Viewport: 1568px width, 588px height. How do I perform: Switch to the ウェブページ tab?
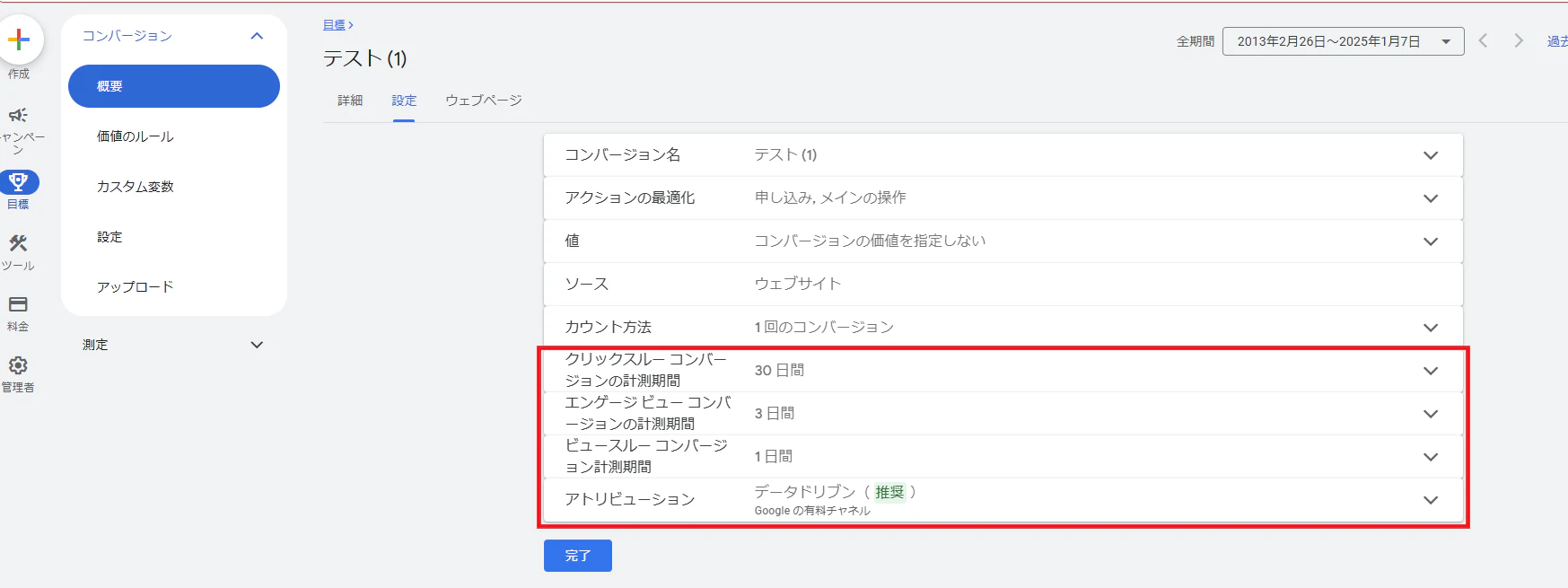coord(484,101)
